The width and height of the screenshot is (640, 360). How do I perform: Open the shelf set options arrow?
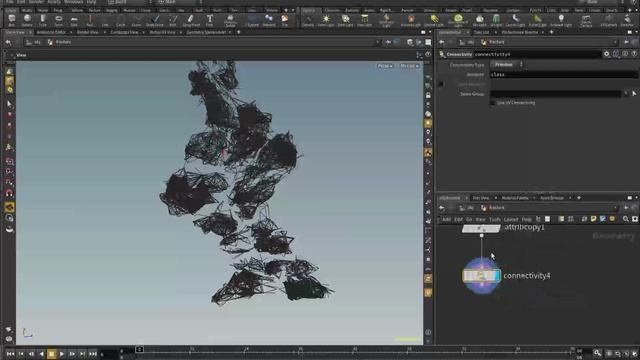[x=293, y=10]
